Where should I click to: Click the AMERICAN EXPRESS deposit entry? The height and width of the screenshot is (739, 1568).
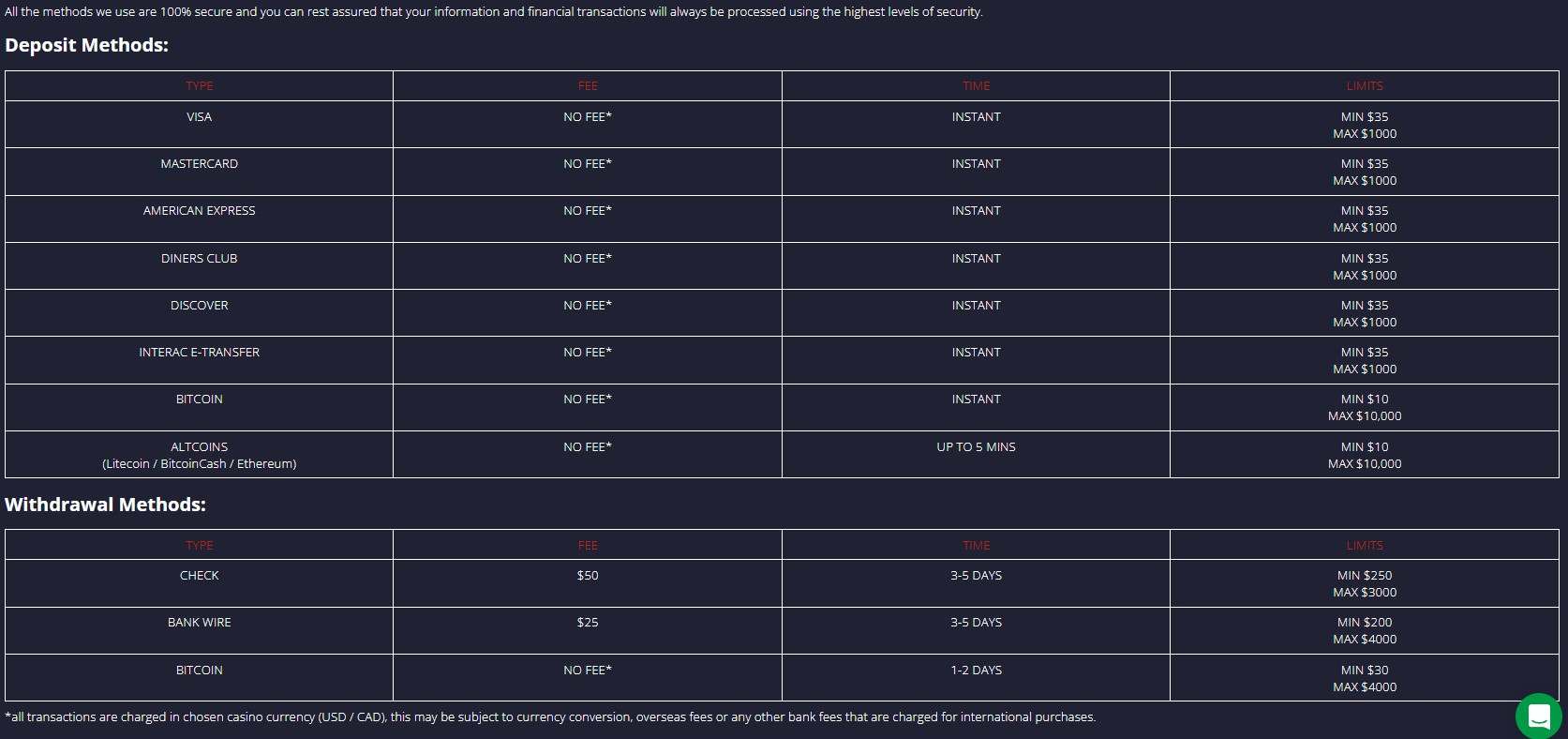tap(199, 211)
